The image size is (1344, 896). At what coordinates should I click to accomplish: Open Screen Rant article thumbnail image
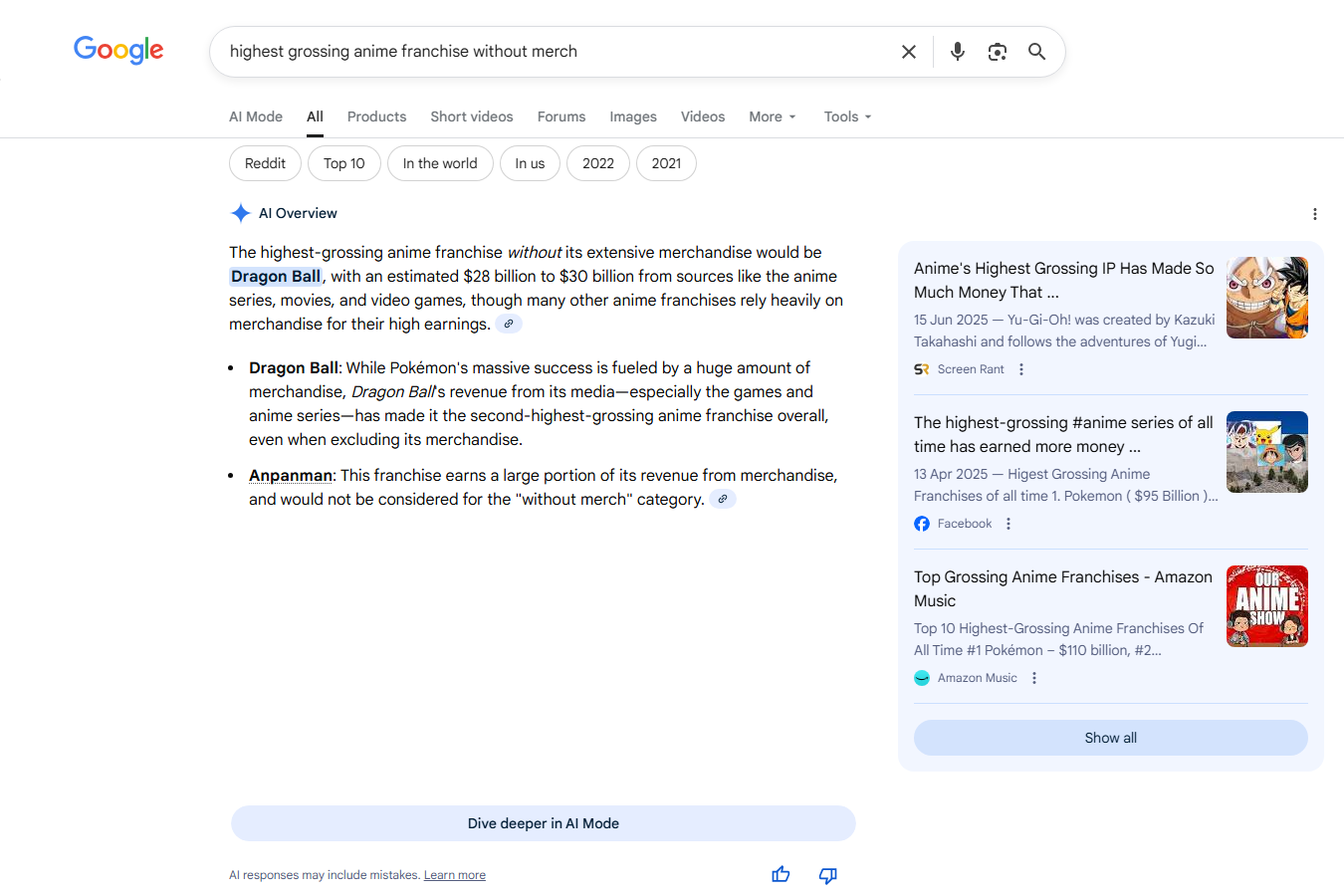[x=1267, y=298]
